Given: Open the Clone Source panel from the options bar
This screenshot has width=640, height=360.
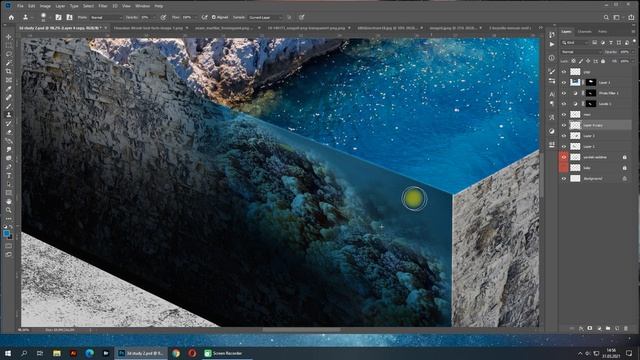Looking at the screenshot, I should click(69, 18).
